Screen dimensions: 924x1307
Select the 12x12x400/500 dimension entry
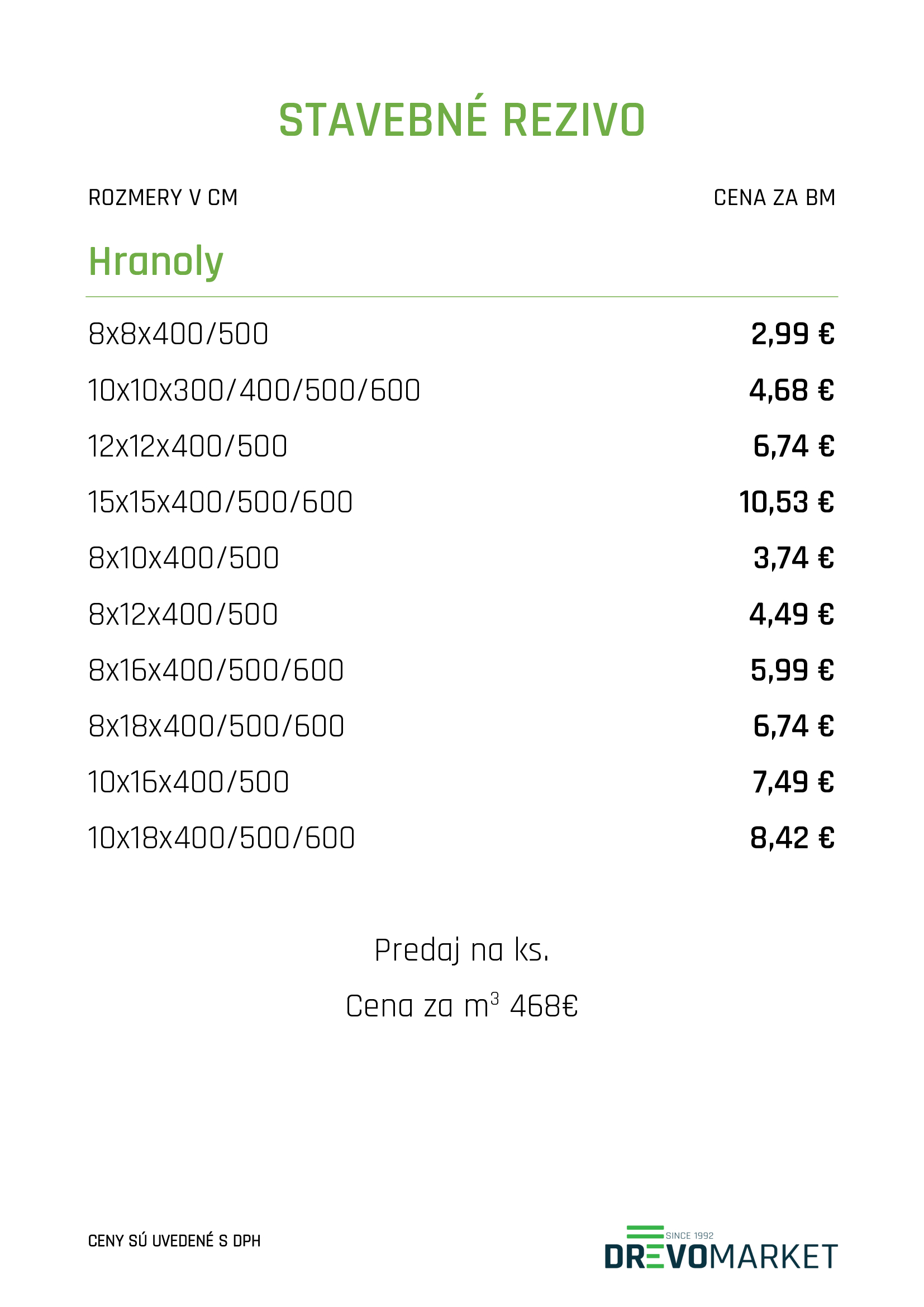tap(188, 446)
